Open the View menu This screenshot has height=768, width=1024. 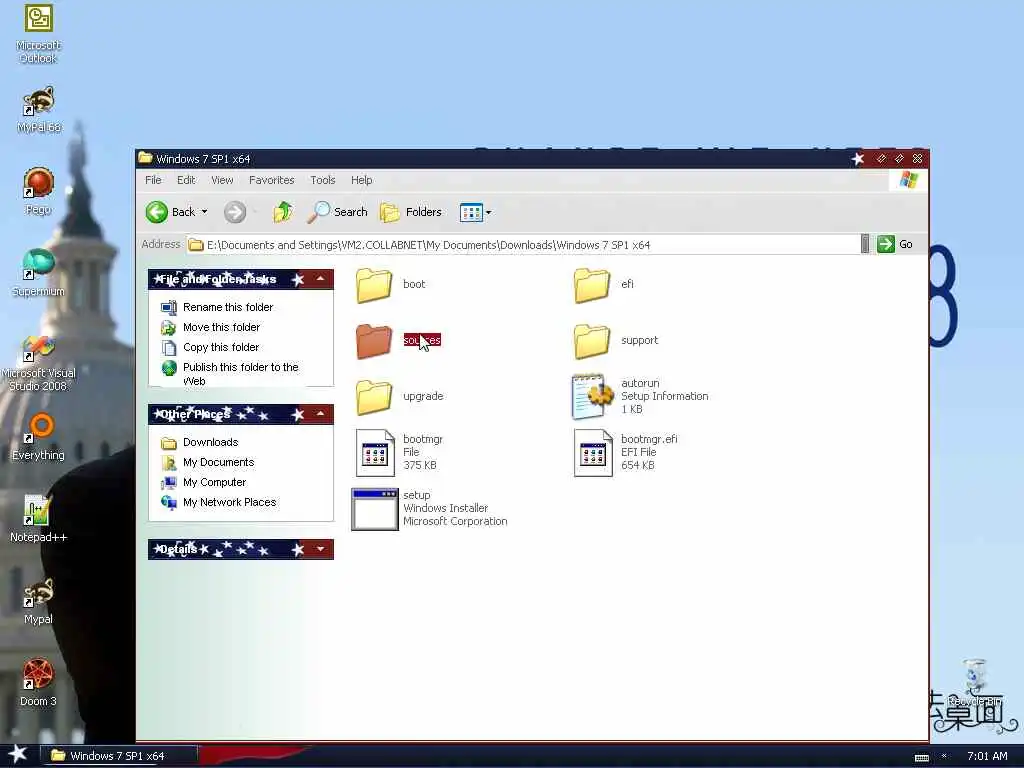[222, 180]
